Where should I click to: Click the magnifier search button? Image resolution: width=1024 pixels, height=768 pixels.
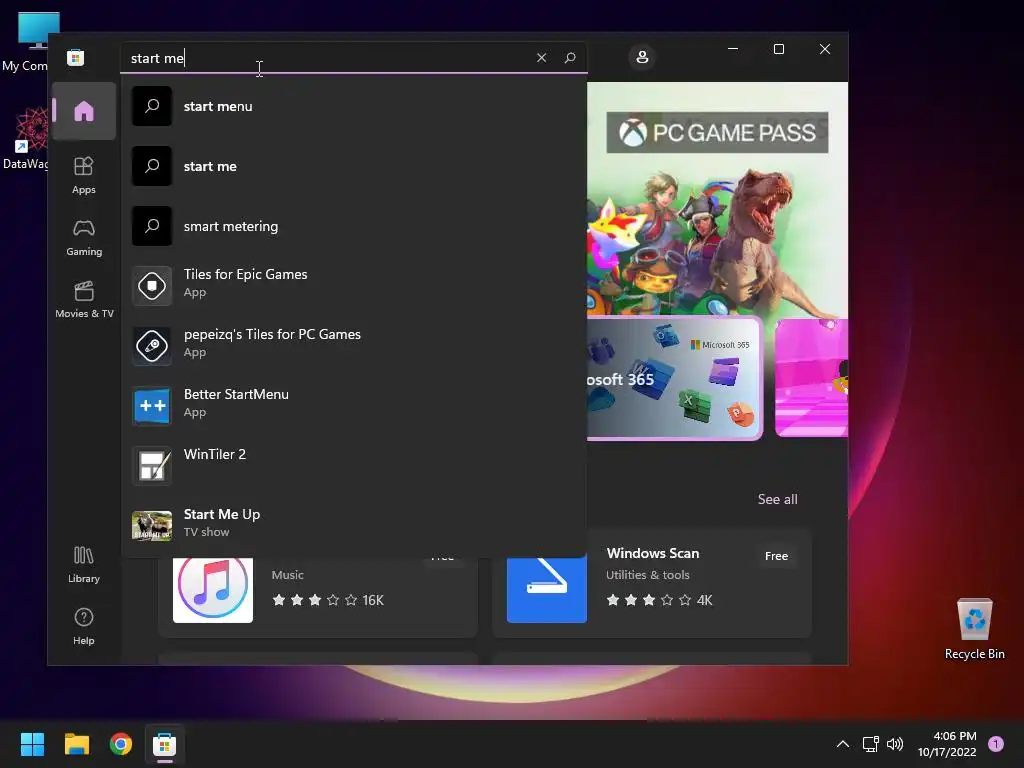pos(570,57)
